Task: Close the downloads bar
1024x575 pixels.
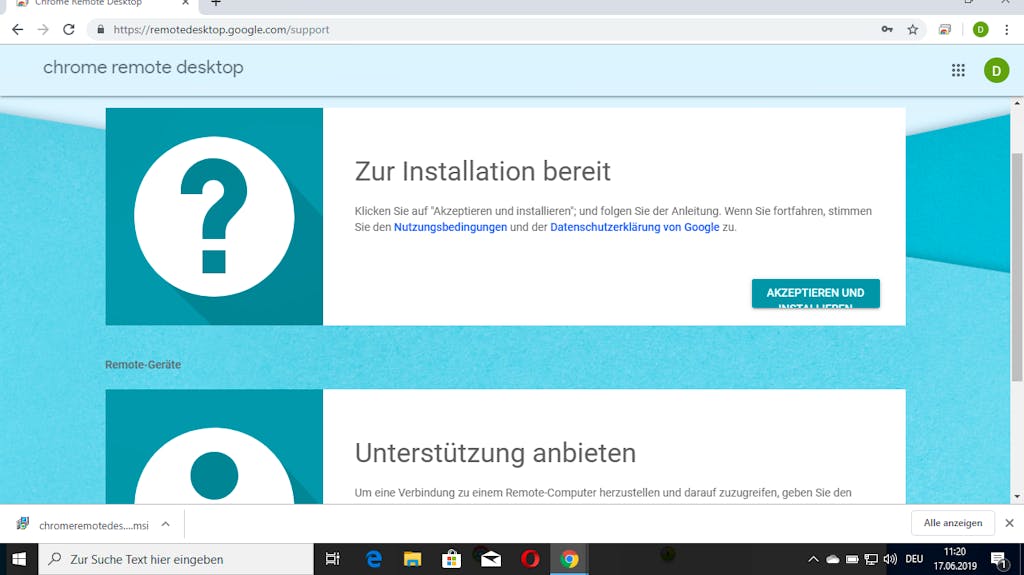Action: pos(1009,523)
